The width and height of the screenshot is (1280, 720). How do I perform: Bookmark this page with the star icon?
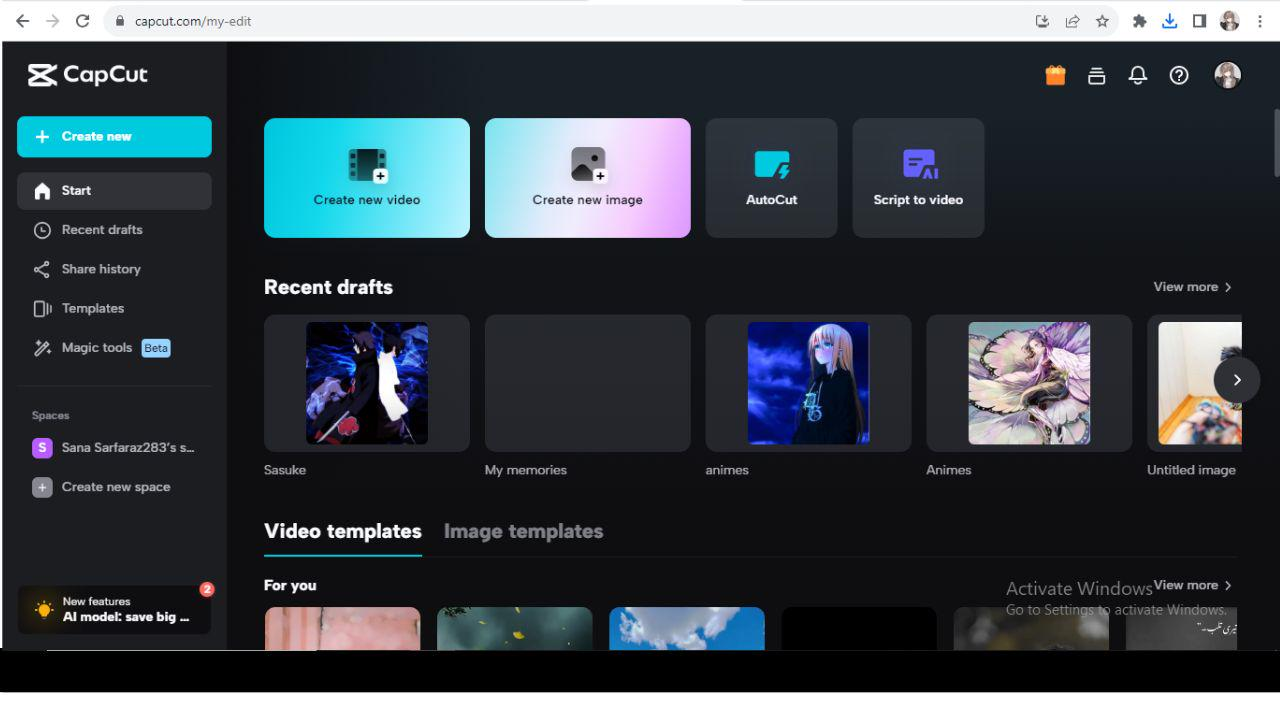[1102, 20]
